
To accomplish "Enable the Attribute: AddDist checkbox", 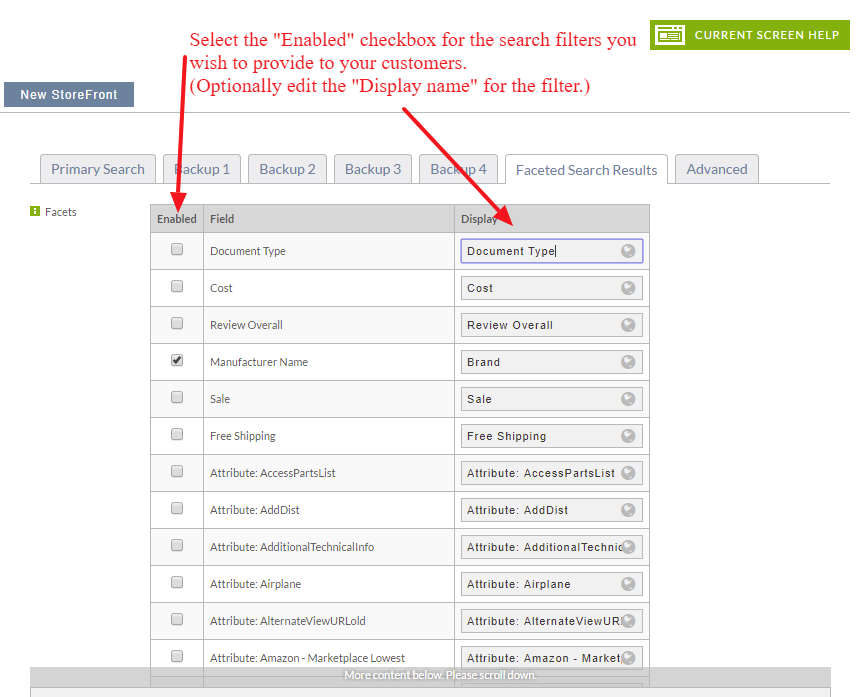I will (x=177, y=508).
